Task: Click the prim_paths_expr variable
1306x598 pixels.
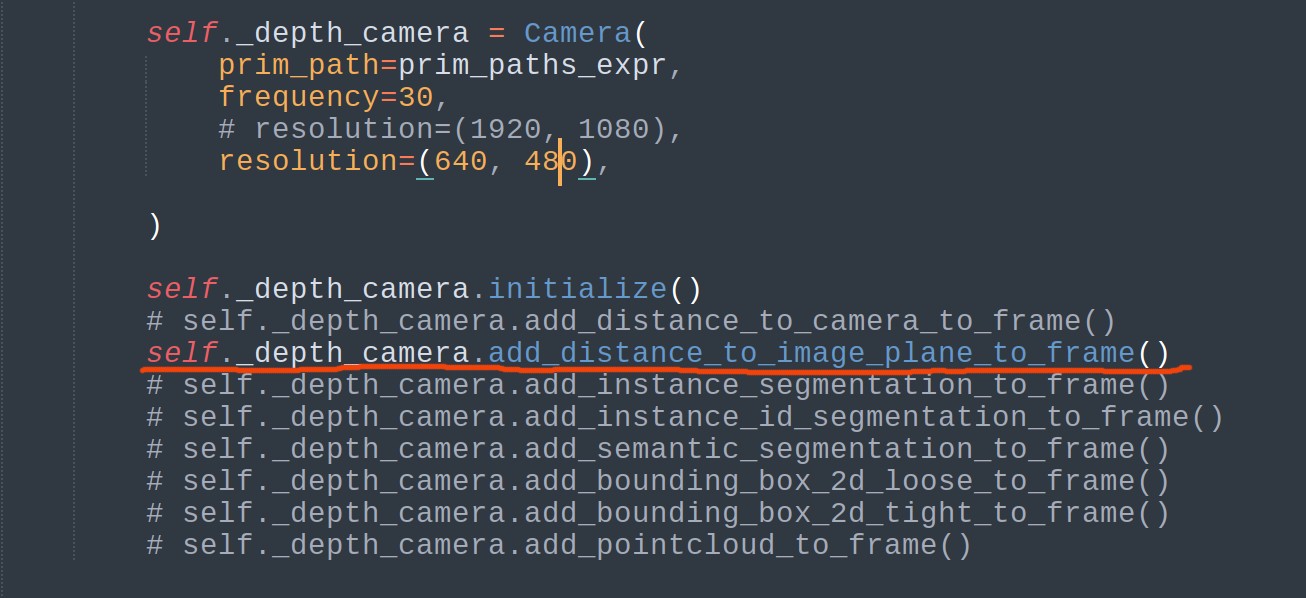Action: pos(525,66)
